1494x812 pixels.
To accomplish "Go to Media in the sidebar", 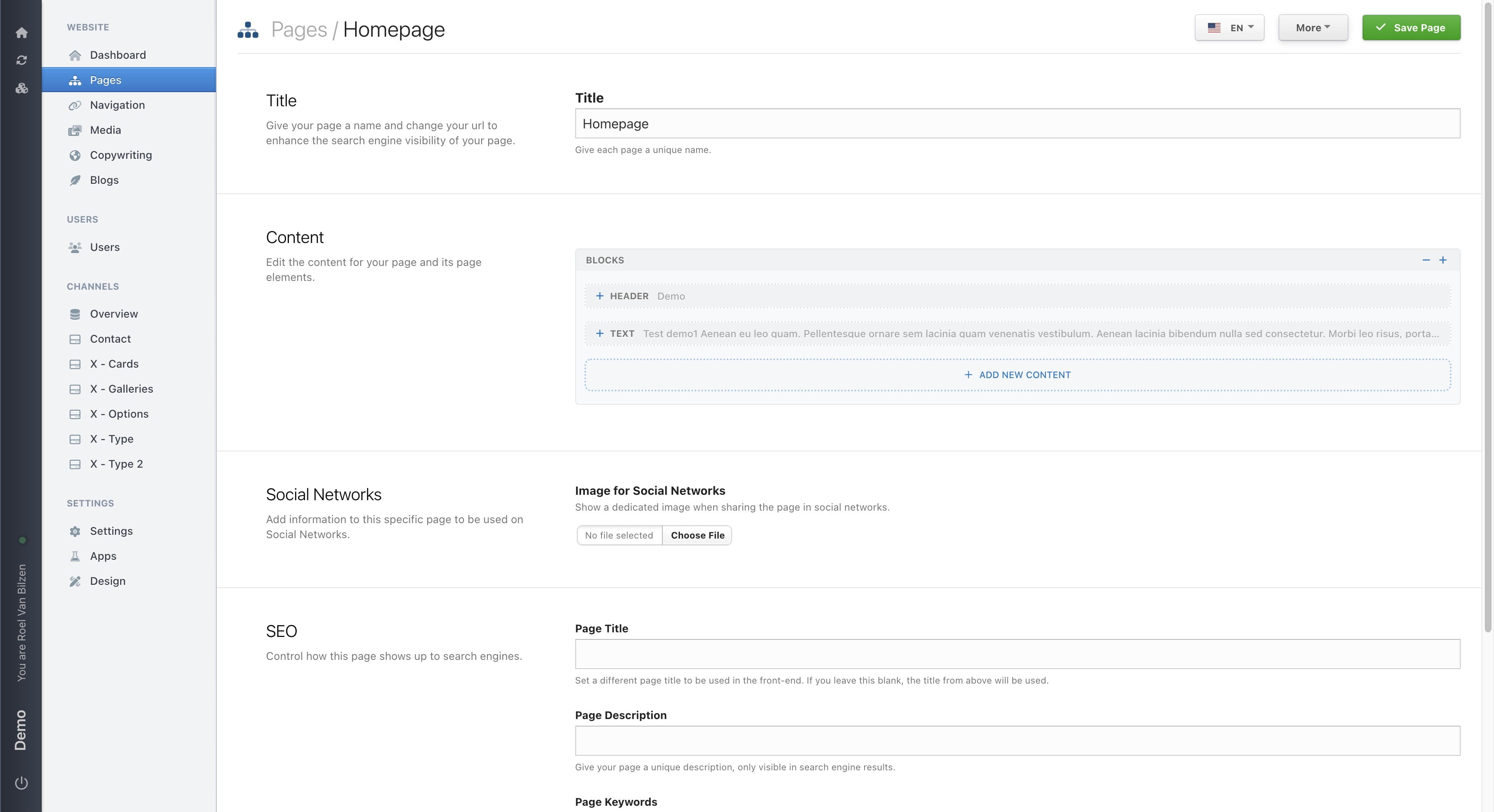I will coord(105,130).
